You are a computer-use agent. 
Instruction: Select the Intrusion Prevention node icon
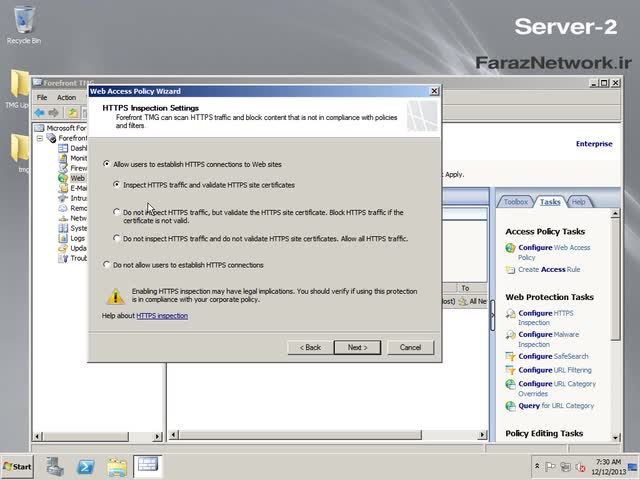click(63, 198)
